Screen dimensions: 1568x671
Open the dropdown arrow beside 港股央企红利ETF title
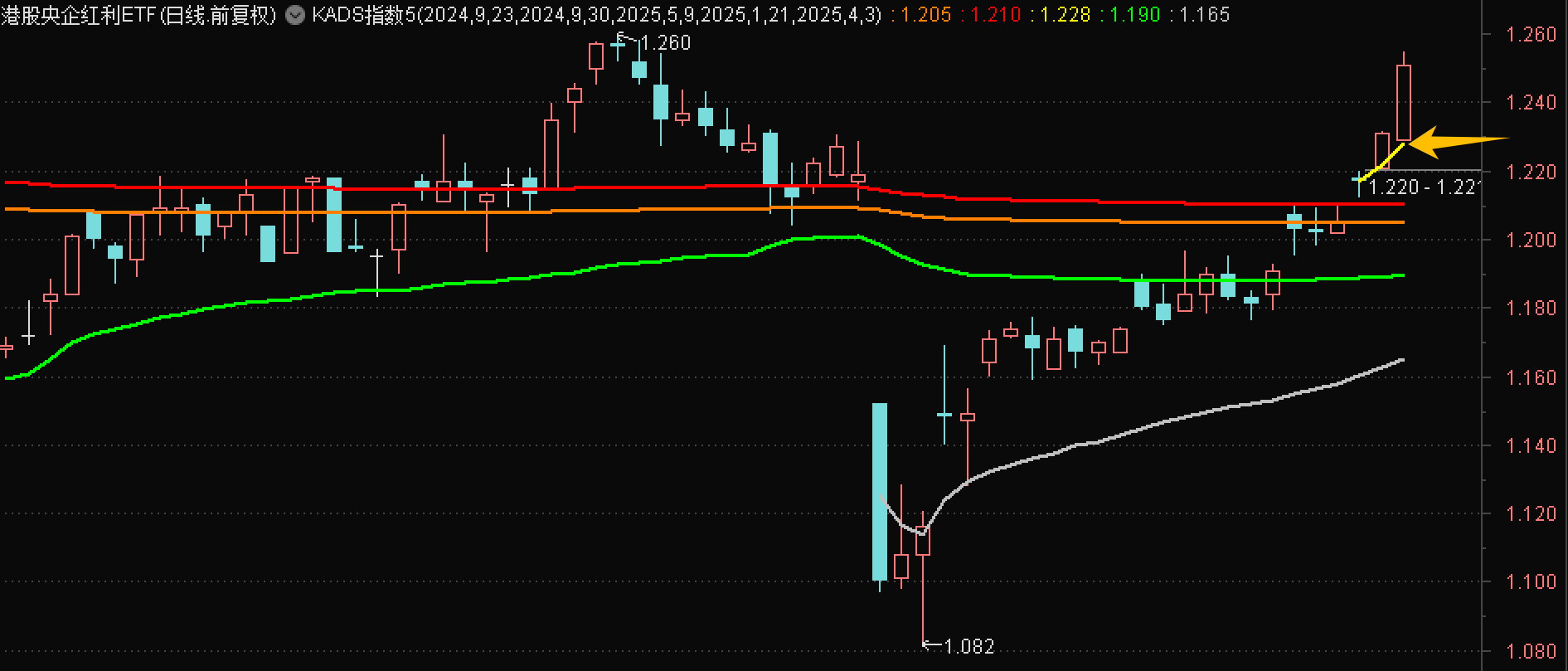pos(294,15)
